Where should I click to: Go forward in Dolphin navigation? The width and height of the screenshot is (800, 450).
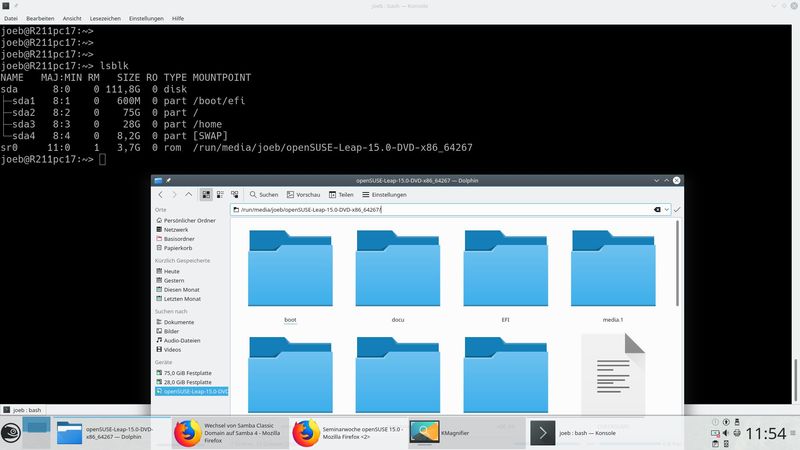click(x=174, y=194)
